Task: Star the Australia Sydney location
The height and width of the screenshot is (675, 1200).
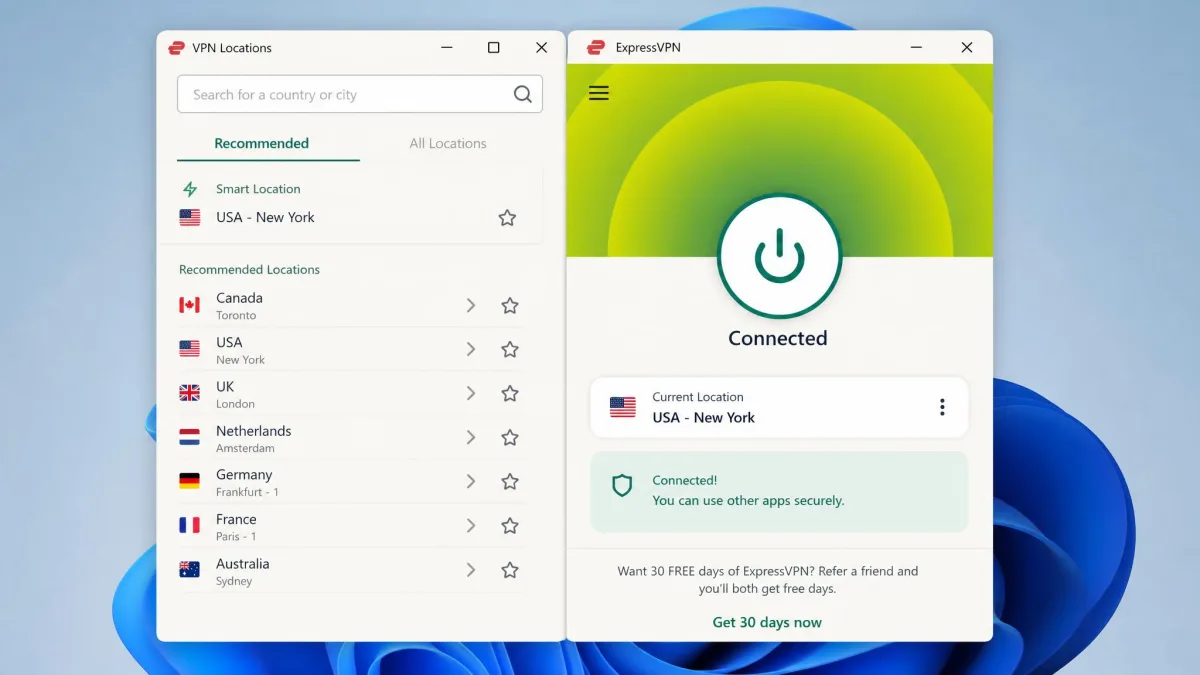Action: [x=510, y=570]
